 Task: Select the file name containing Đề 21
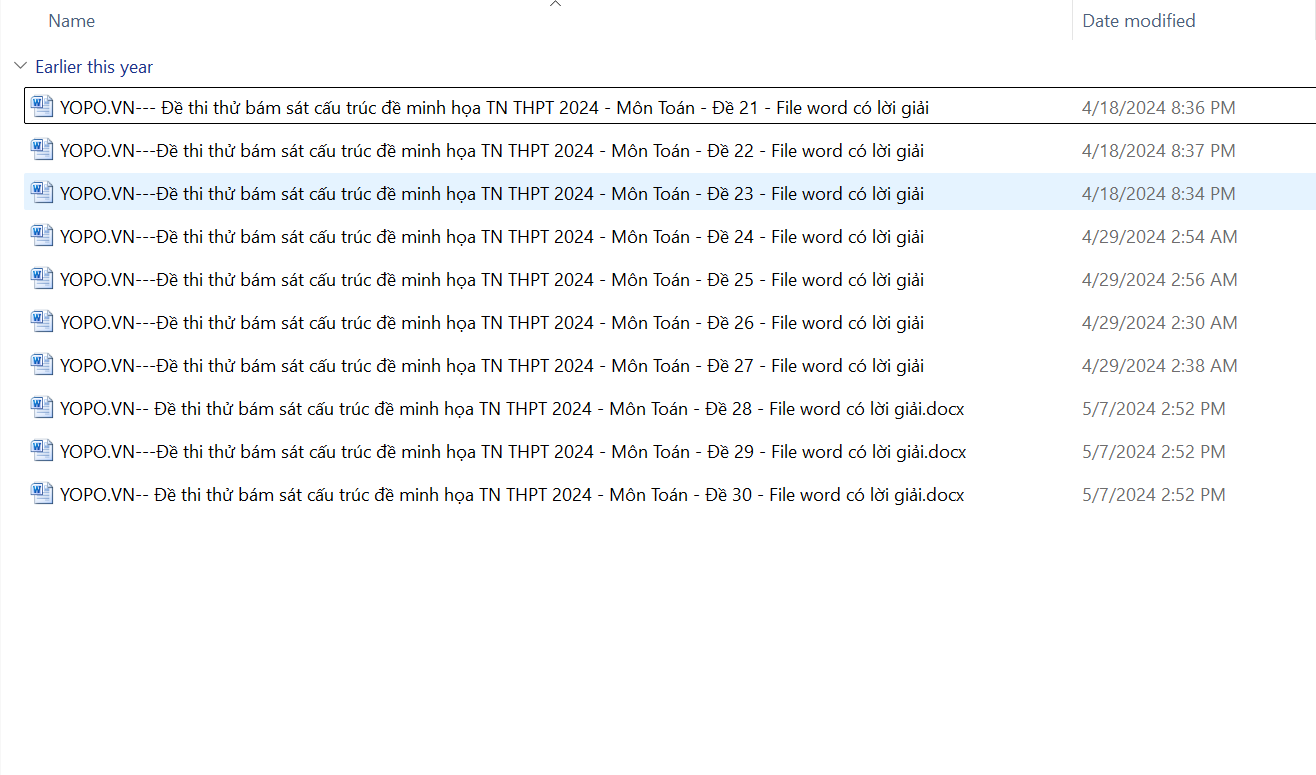click(x=494, y=108)
